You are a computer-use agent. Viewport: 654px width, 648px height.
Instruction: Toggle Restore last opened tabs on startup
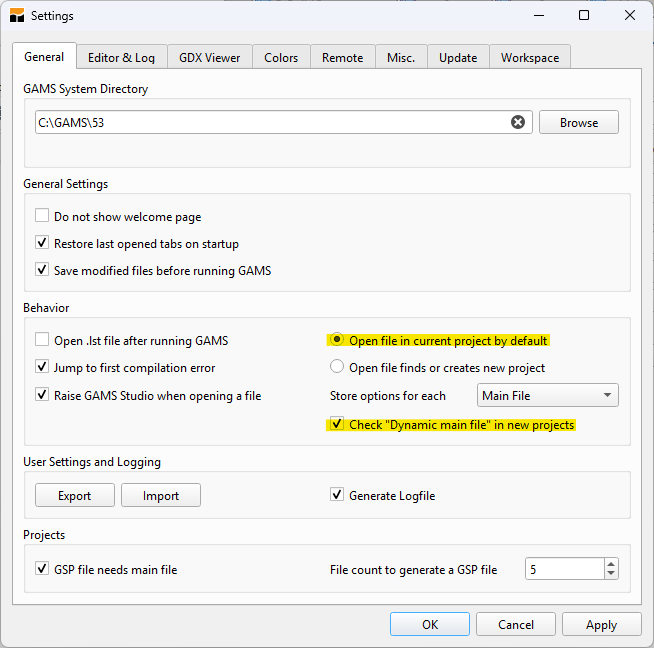pyautogui.click(x=42, y=243)
